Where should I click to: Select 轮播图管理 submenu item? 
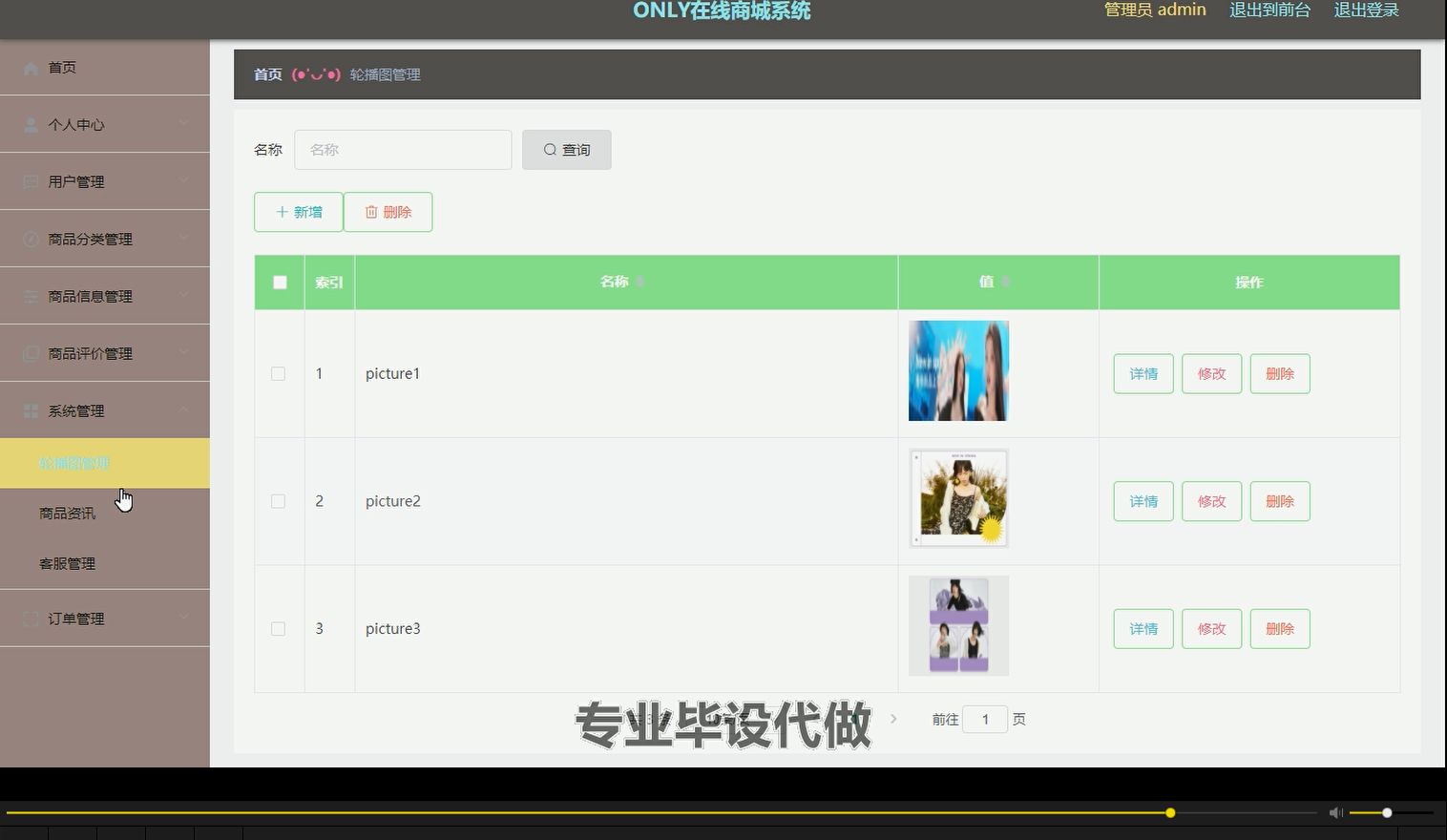(x=105, y=463)
